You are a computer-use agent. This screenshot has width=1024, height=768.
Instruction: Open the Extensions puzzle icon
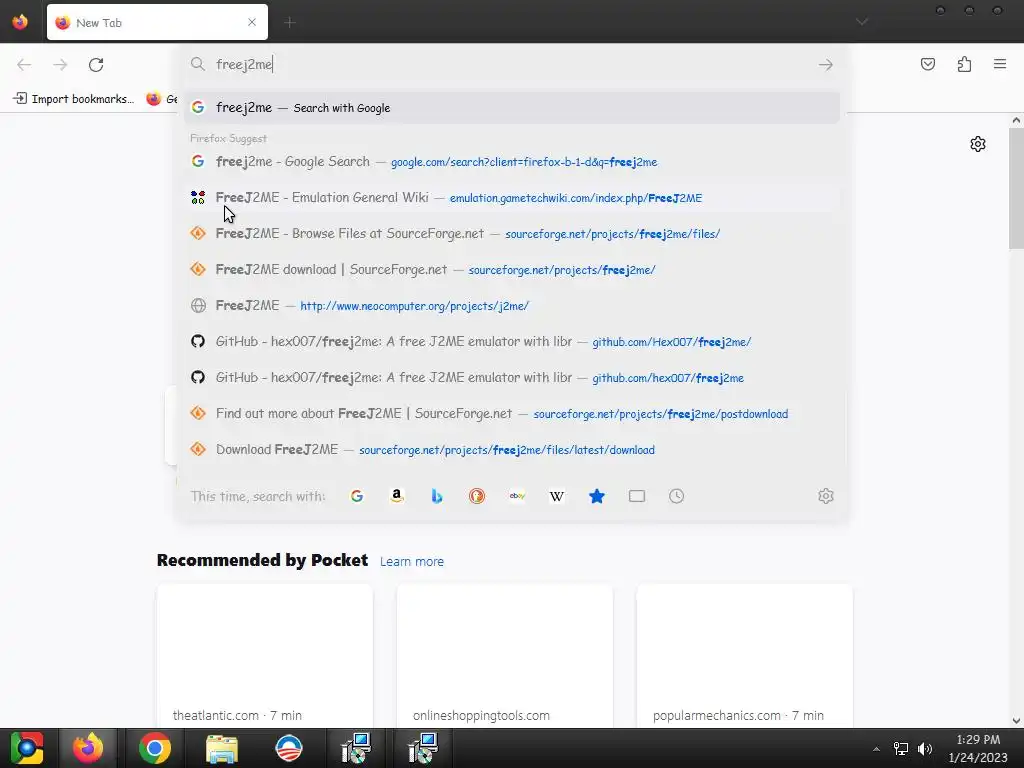(964, 64)
